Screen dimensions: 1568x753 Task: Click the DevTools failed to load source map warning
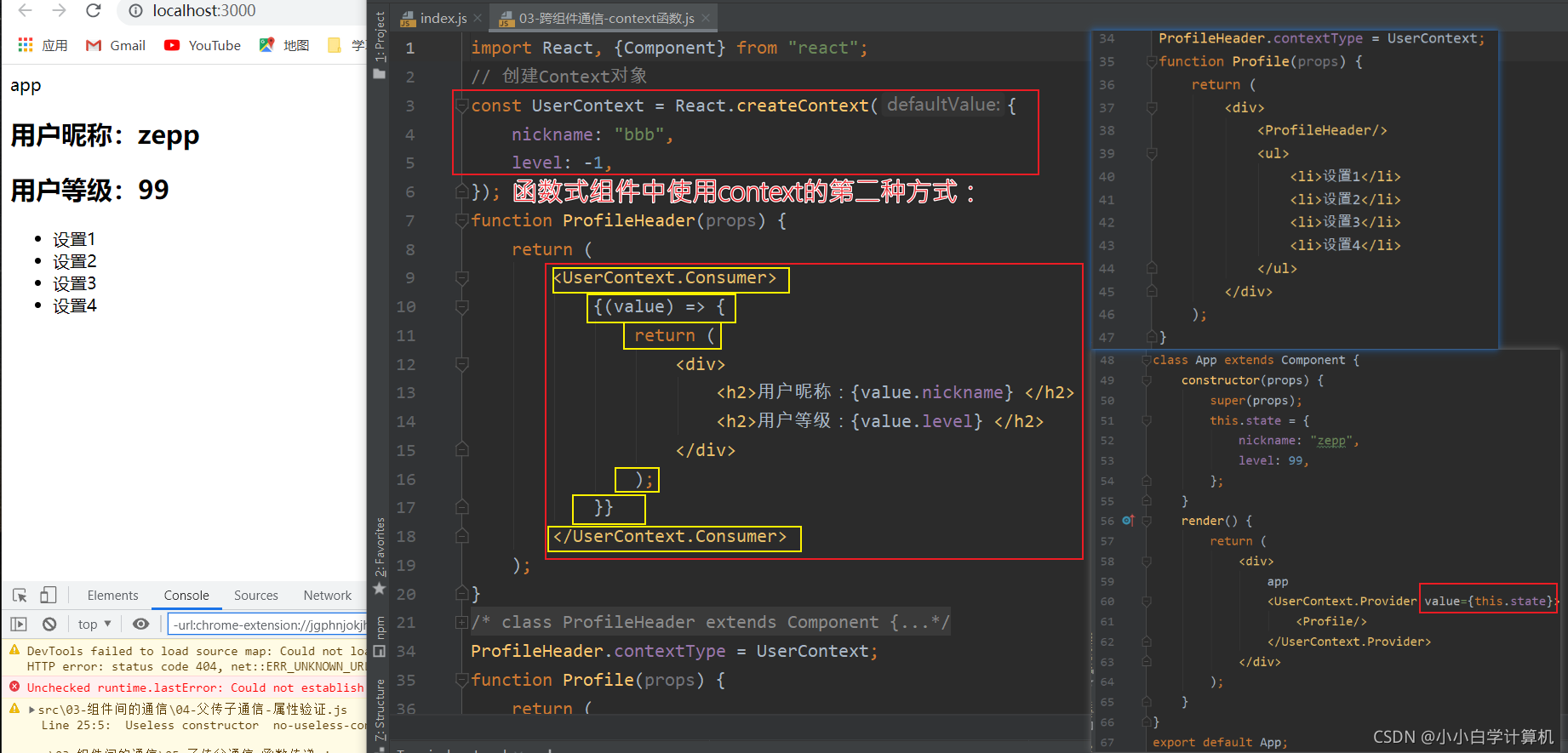[195, 659]
